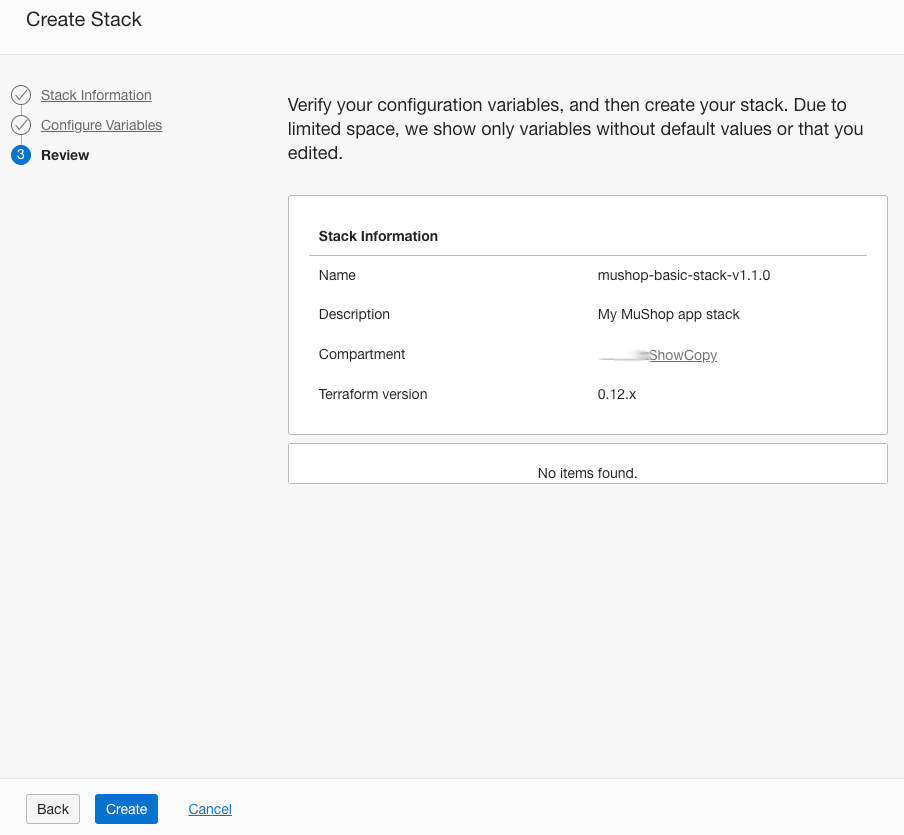Click the checkmark icon beside Stack Information
904x835 pixels.
22,95
